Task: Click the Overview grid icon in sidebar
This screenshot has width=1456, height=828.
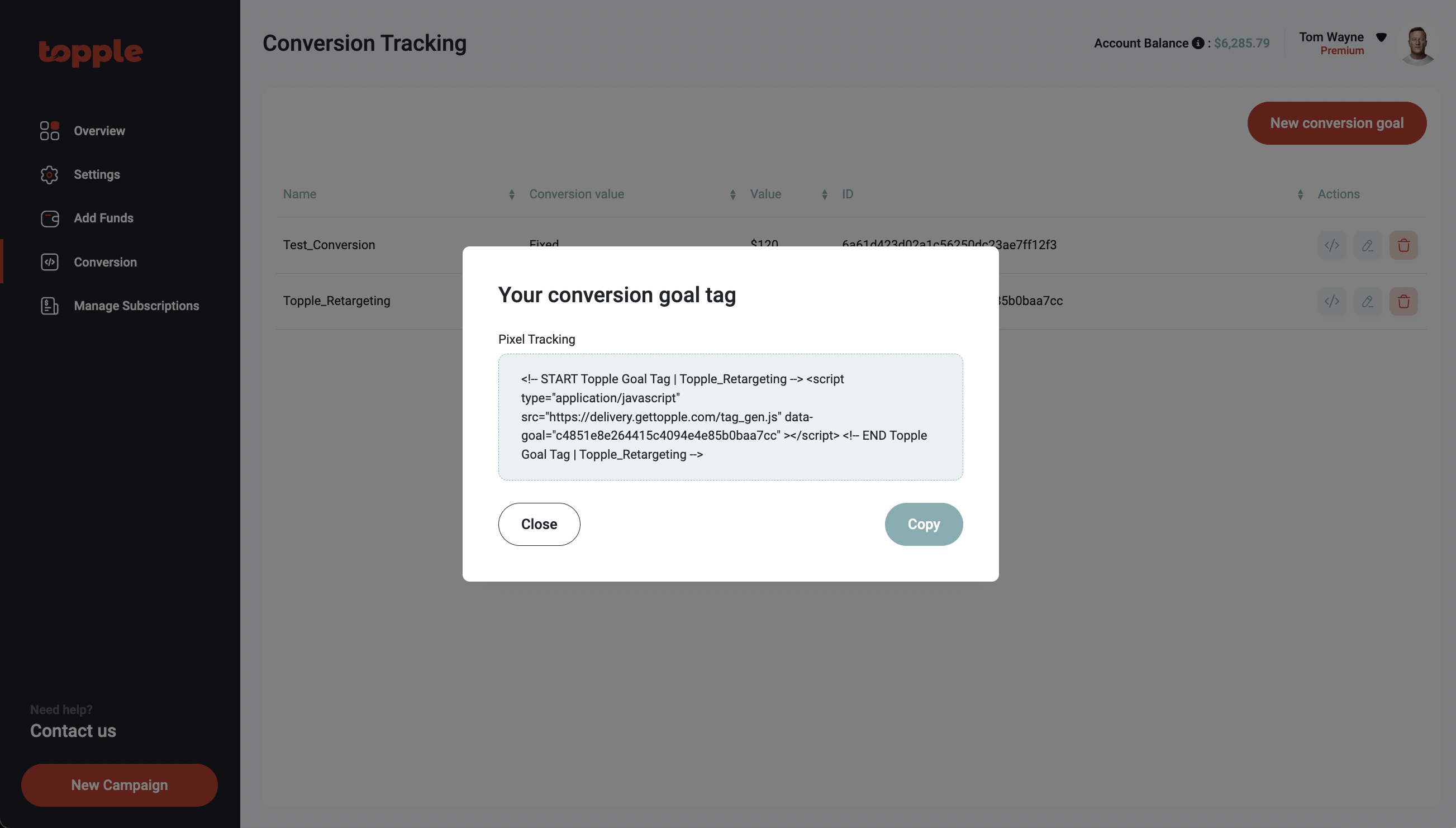Action: click(x=50, y=131)
